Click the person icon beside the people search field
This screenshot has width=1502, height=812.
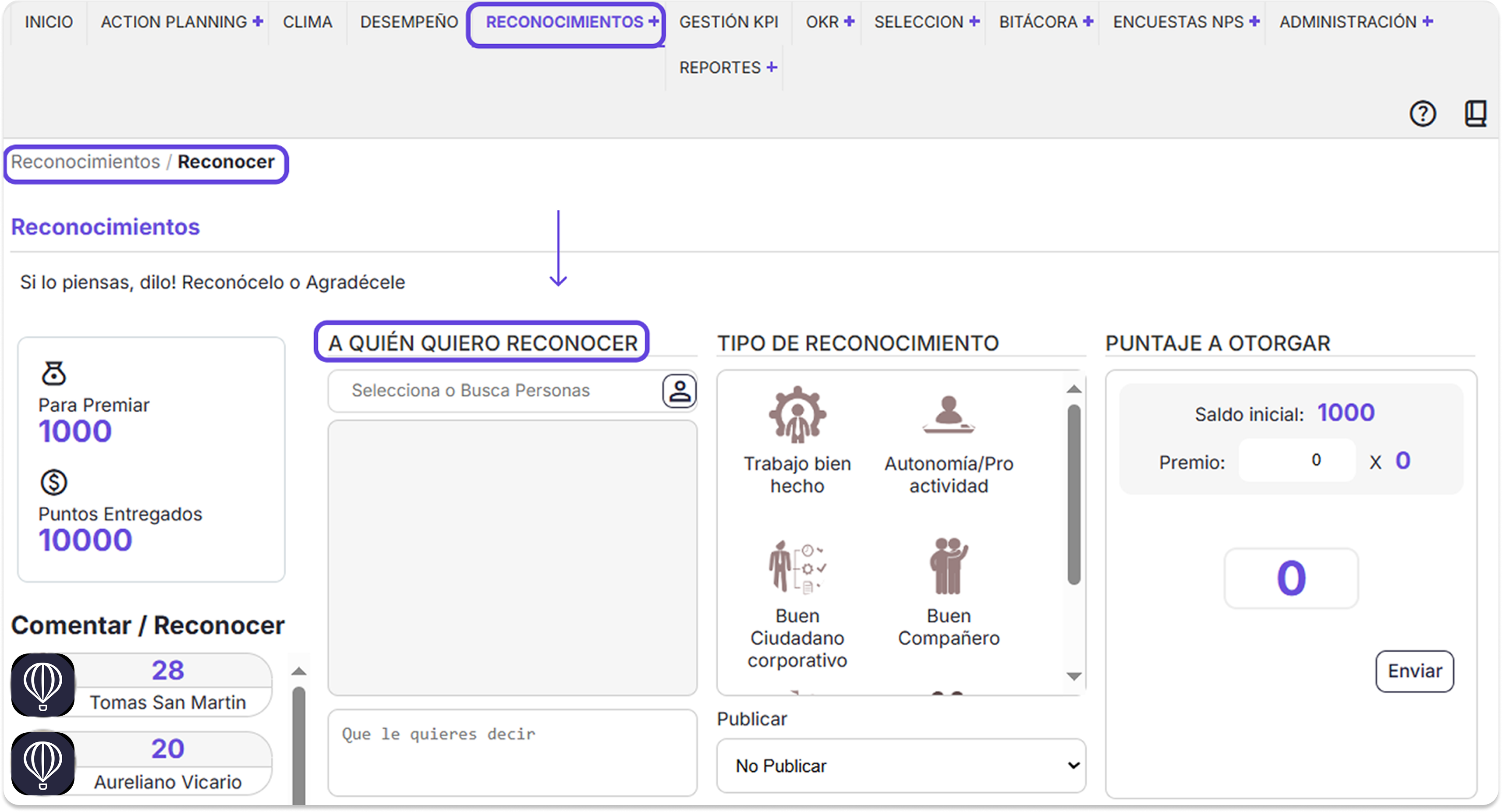tap(680, 391)
